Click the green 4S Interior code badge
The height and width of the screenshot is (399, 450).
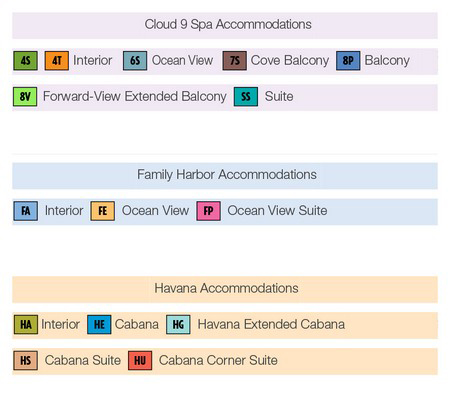click(25, 60)
